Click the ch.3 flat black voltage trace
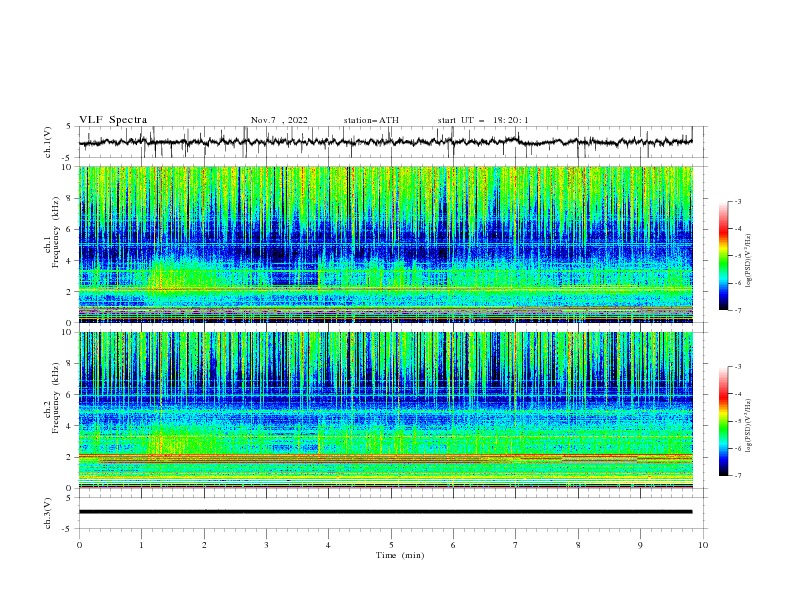Image resolution: width=792 pixels, height=612 pixels. (x=385, y=512)
